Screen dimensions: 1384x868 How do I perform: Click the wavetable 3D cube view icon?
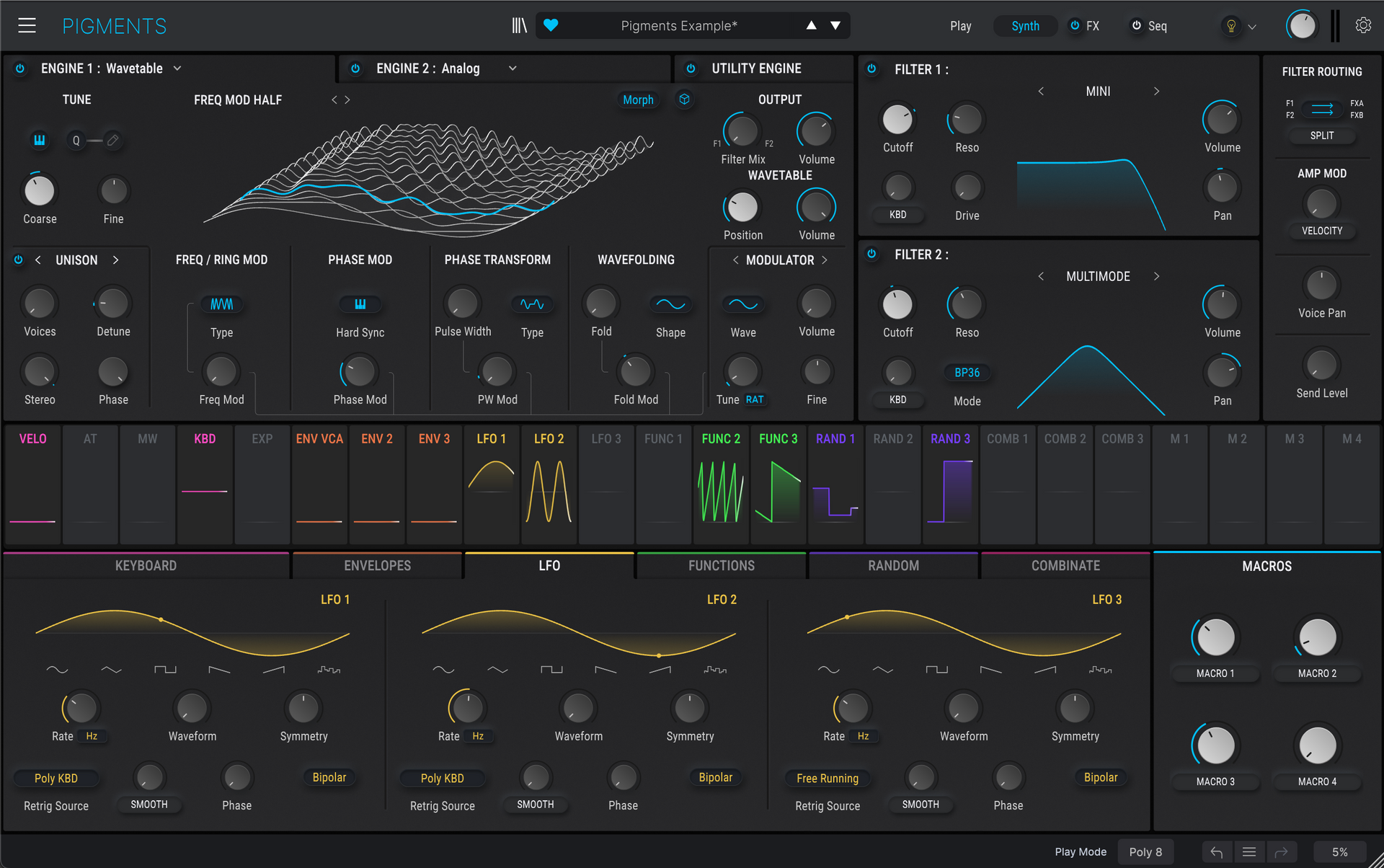pyautogui.click(x=684, y=99)
